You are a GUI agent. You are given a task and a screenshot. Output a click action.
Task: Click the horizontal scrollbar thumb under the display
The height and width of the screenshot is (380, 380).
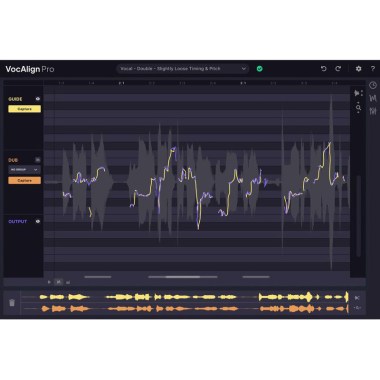183,277
